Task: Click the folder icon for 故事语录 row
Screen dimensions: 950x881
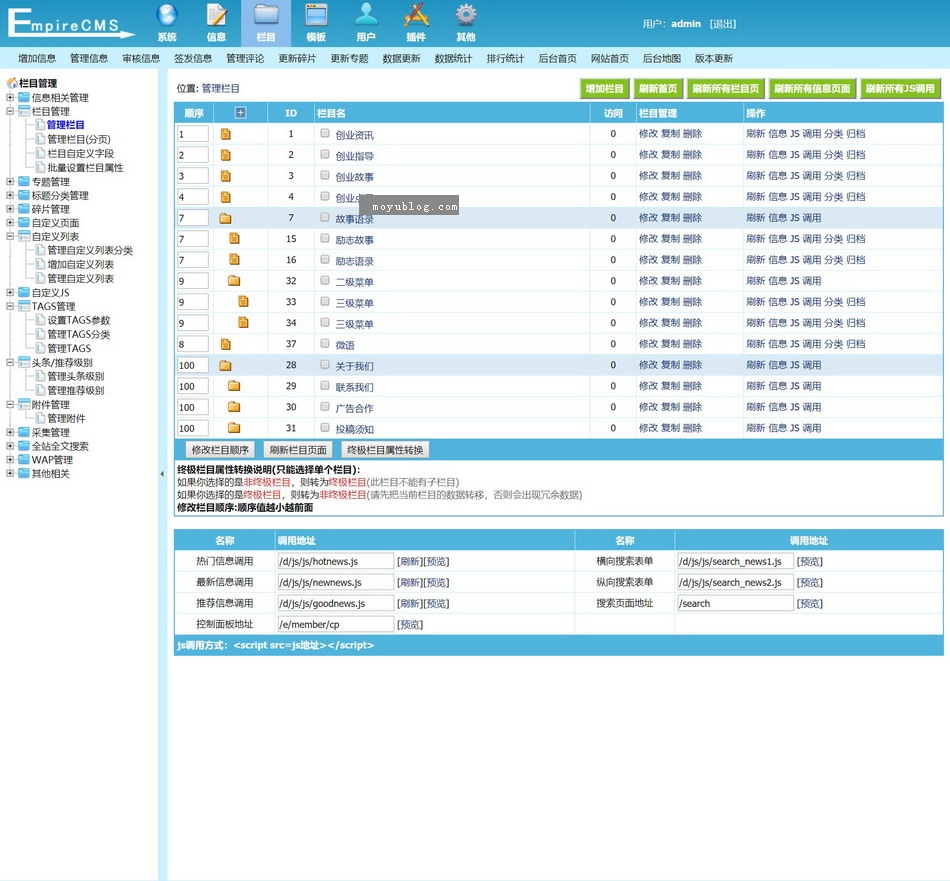Action: coord(225,218)
